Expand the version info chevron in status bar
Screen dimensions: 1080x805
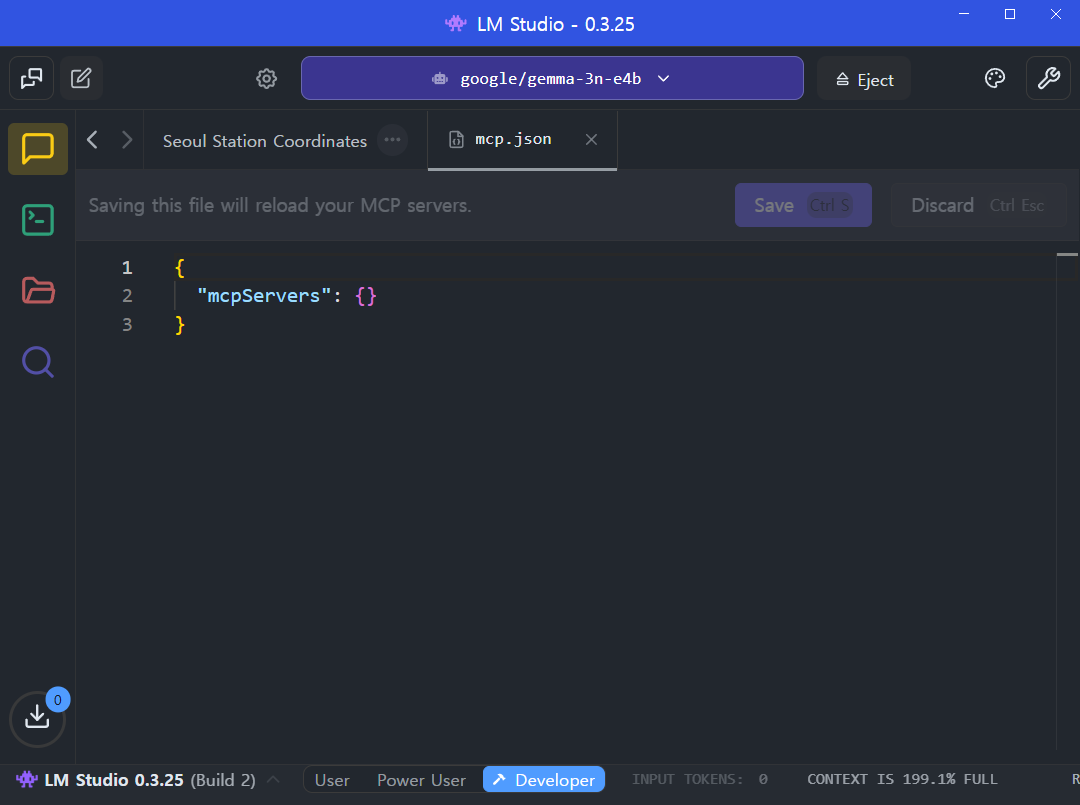(273, 780)
